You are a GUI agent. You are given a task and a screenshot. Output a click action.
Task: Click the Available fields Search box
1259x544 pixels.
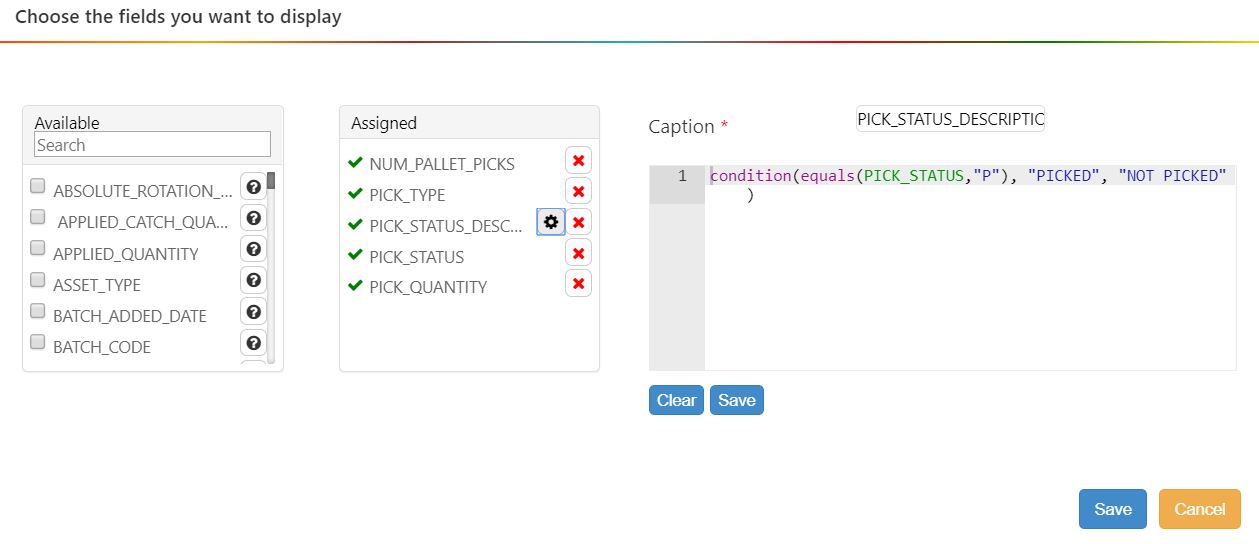click(152, 145)
